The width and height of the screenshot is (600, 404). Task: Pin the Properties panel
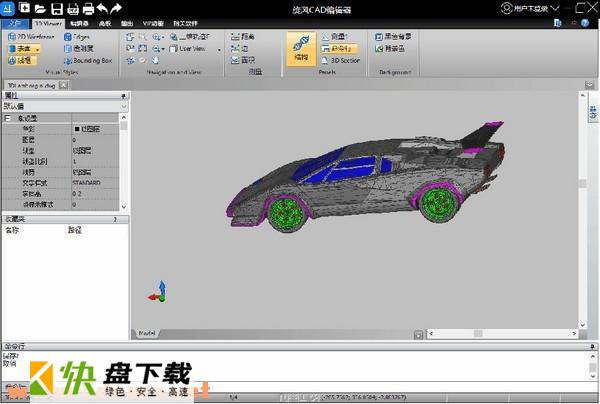[x=123, y=96]
